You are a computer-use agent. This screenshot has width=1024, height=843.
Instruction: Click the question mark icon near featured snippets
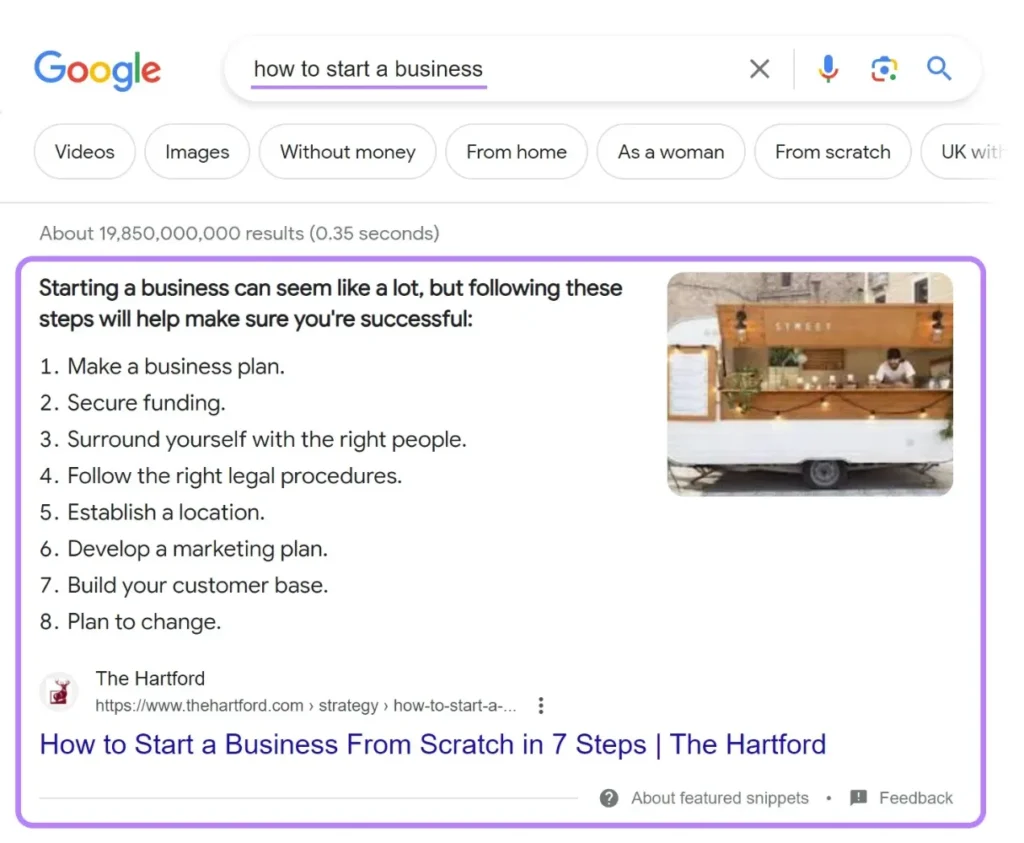(x=609, y=798)
